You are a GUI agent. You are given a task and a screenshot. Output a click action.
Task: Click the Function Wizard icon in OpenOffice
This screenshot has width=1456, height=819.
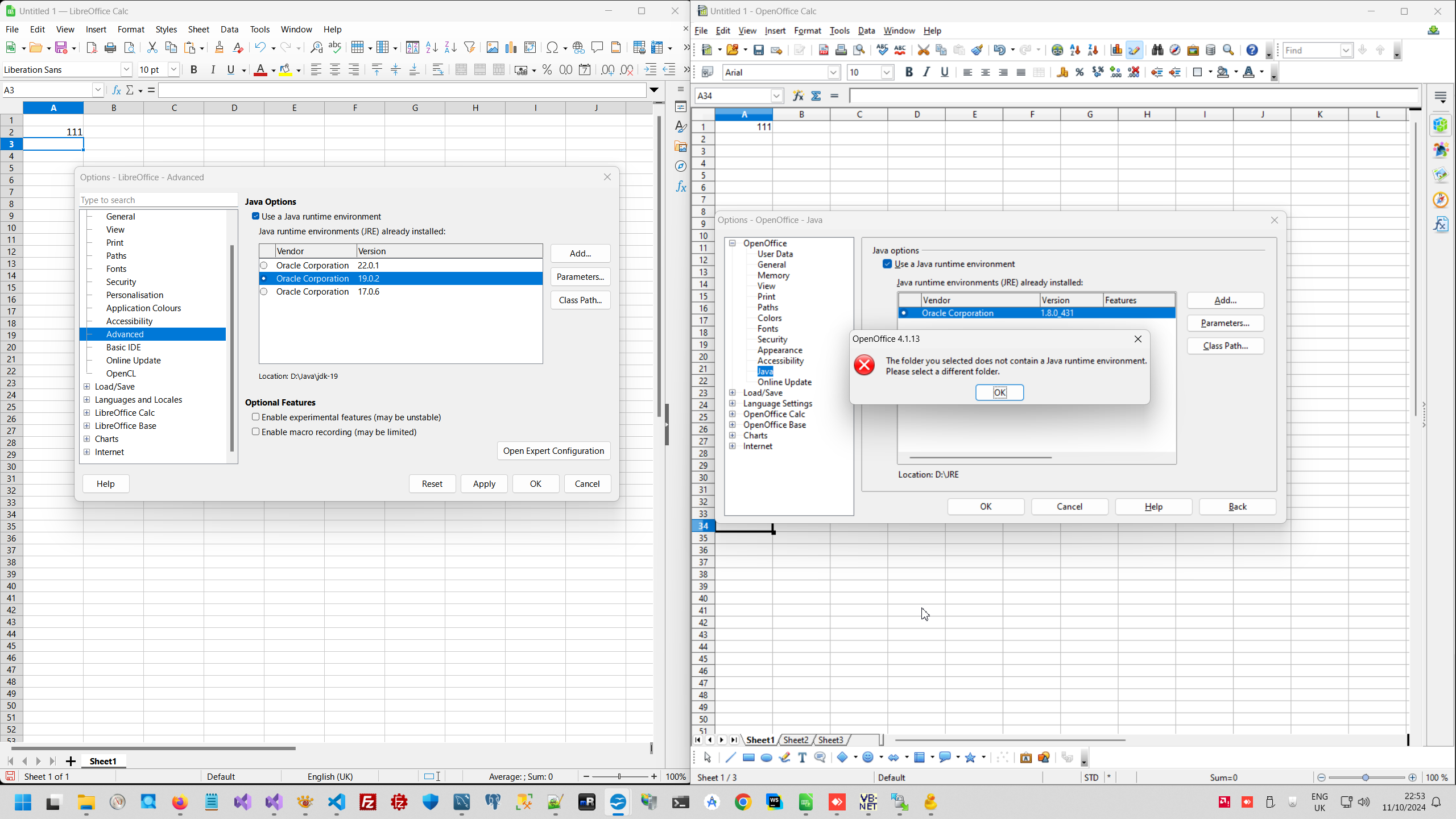coord(798,96)
